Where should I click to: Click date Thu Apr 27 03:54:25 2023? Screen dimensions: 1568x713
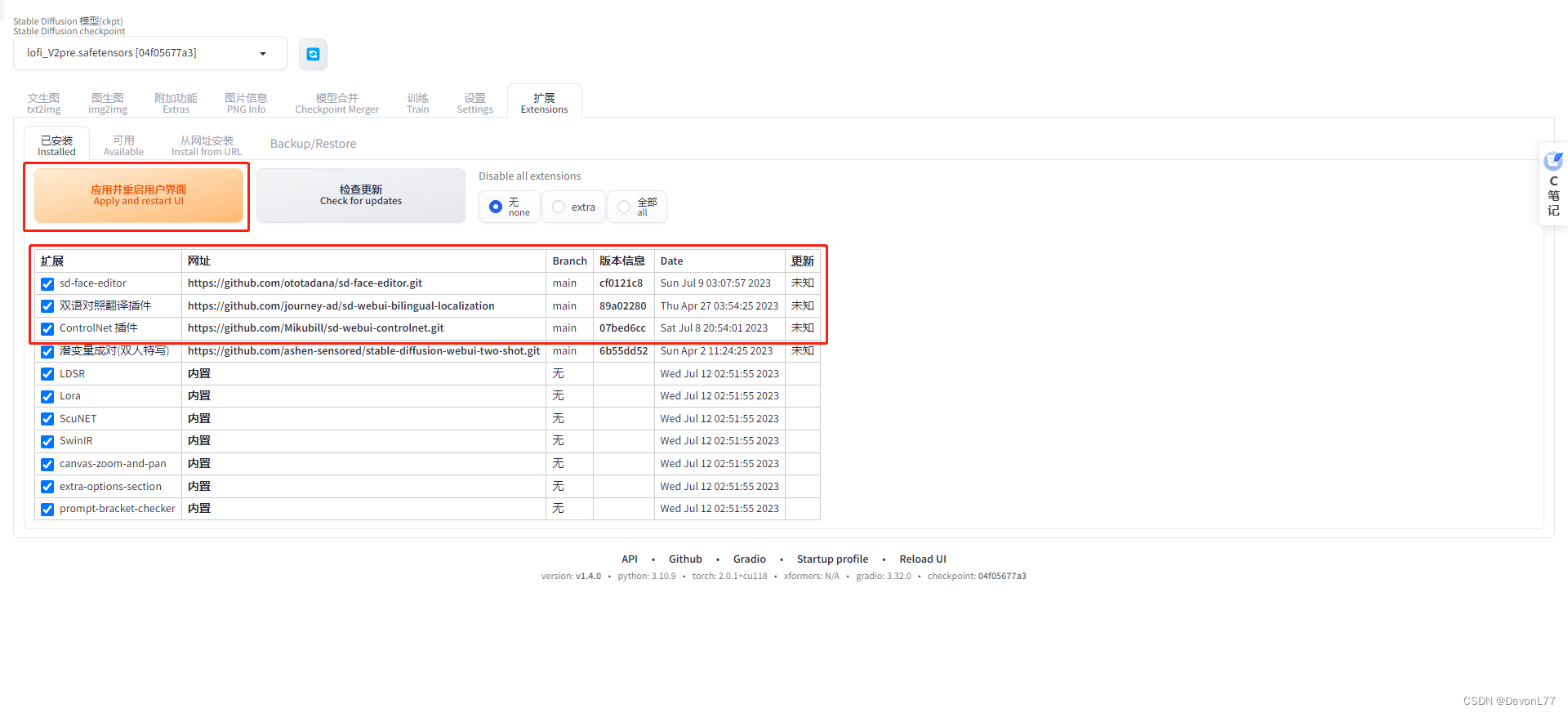coord(719,306)
